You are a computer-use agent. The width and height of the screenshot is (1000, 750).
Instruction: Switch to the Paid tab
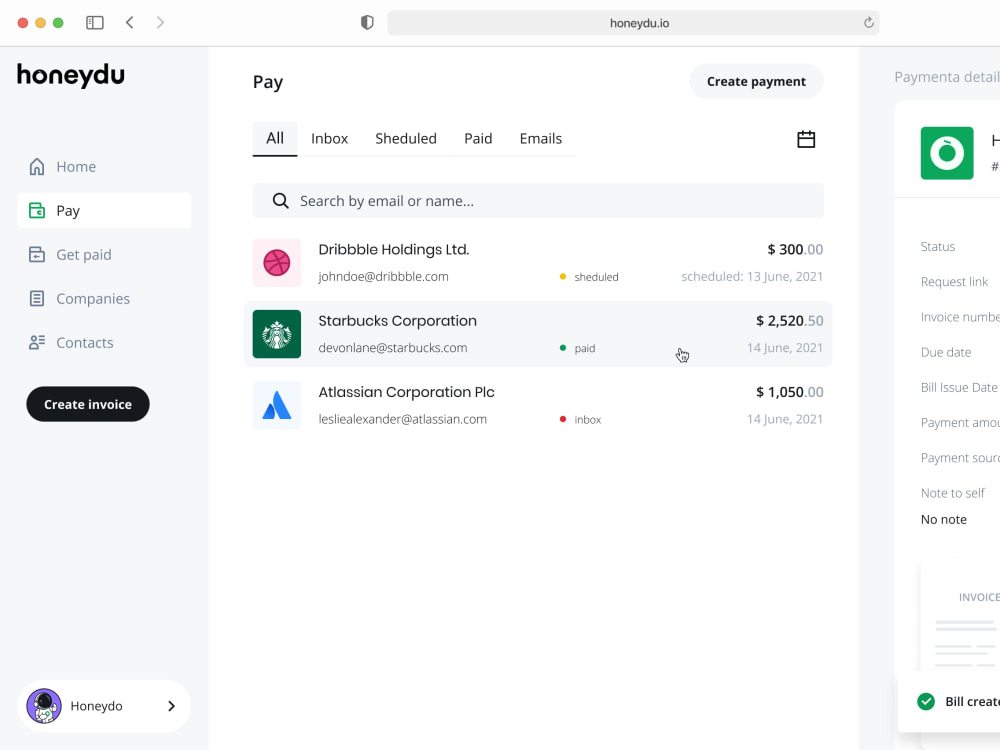[478, 138]
